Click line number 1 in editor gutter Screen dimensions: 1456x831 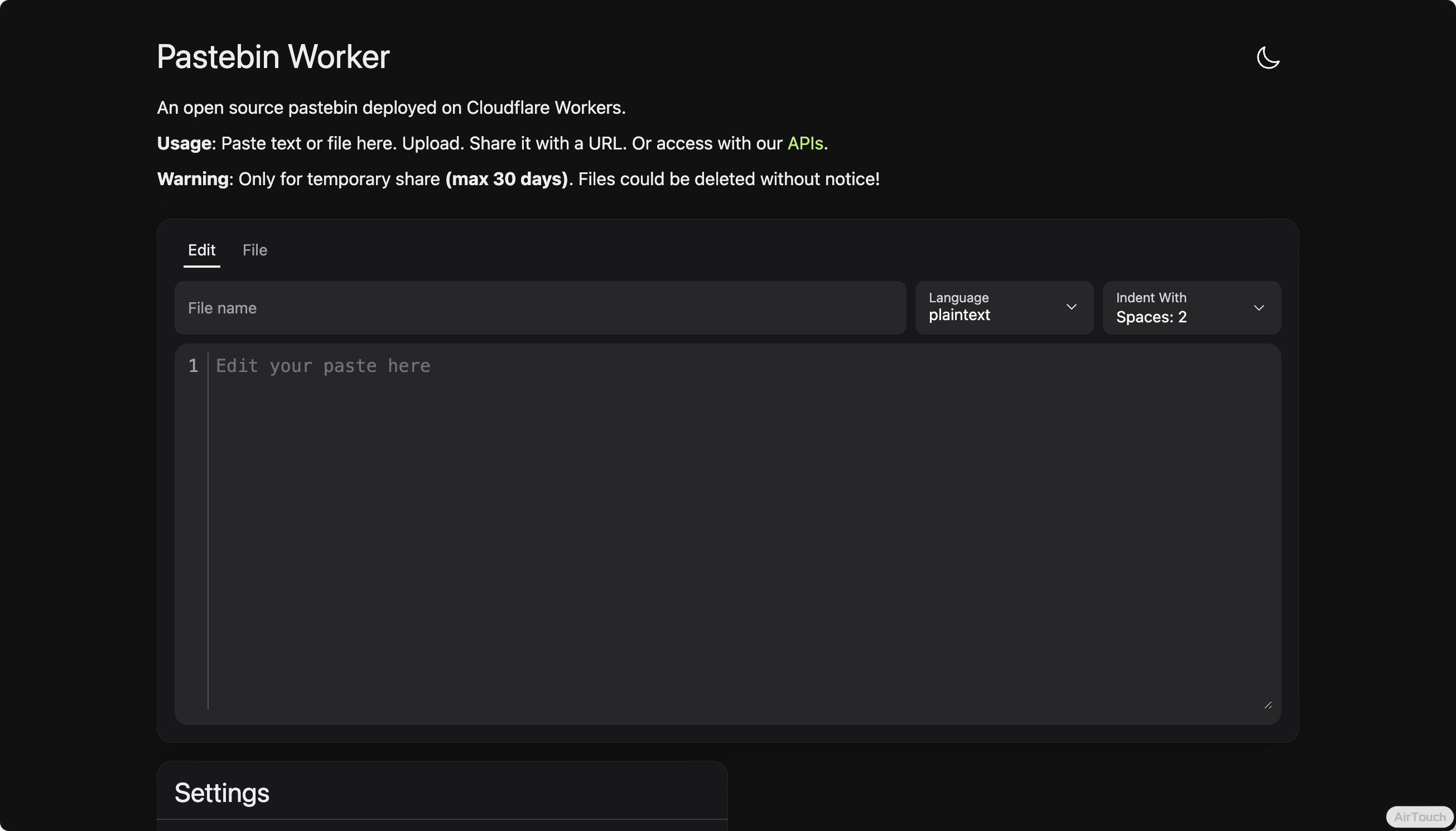coord(194,366)
